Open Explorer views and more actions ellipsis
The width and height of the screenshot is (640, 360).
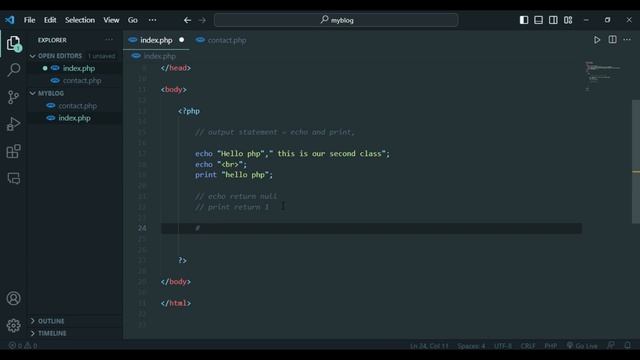coord(109,40)
